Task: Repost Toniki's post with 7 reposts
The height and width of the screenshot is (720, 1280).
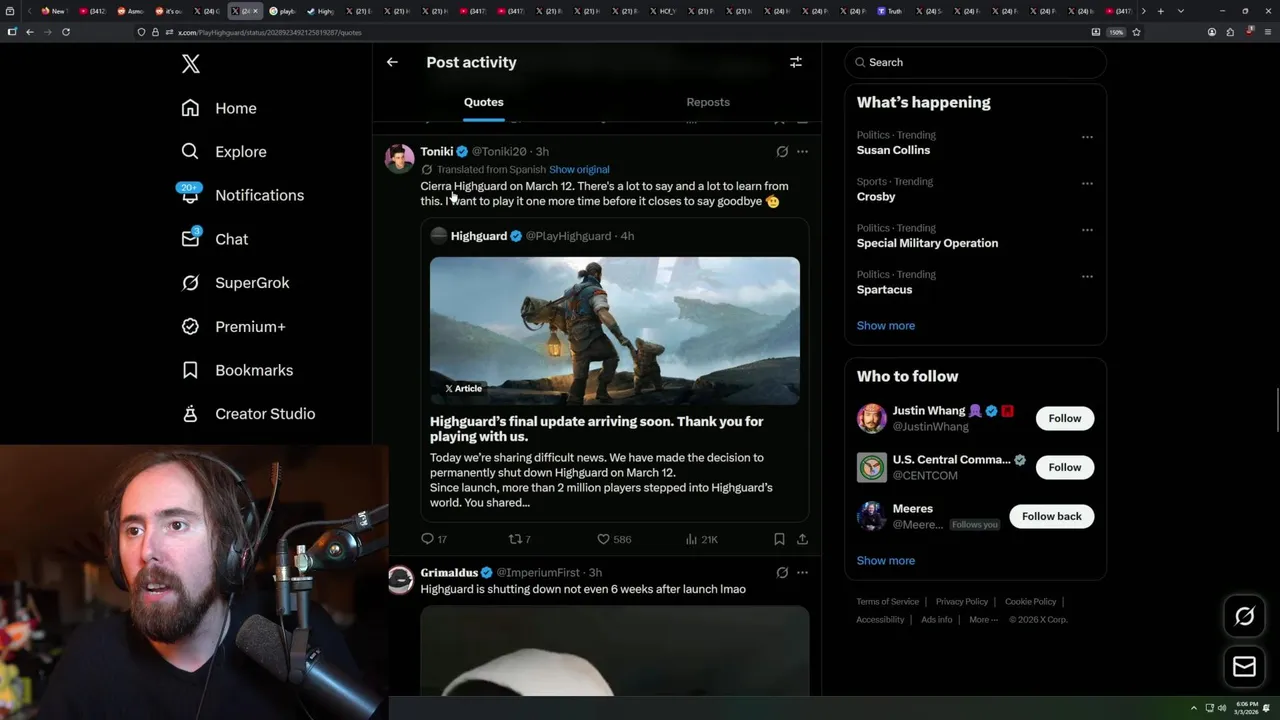Action: 520,539
